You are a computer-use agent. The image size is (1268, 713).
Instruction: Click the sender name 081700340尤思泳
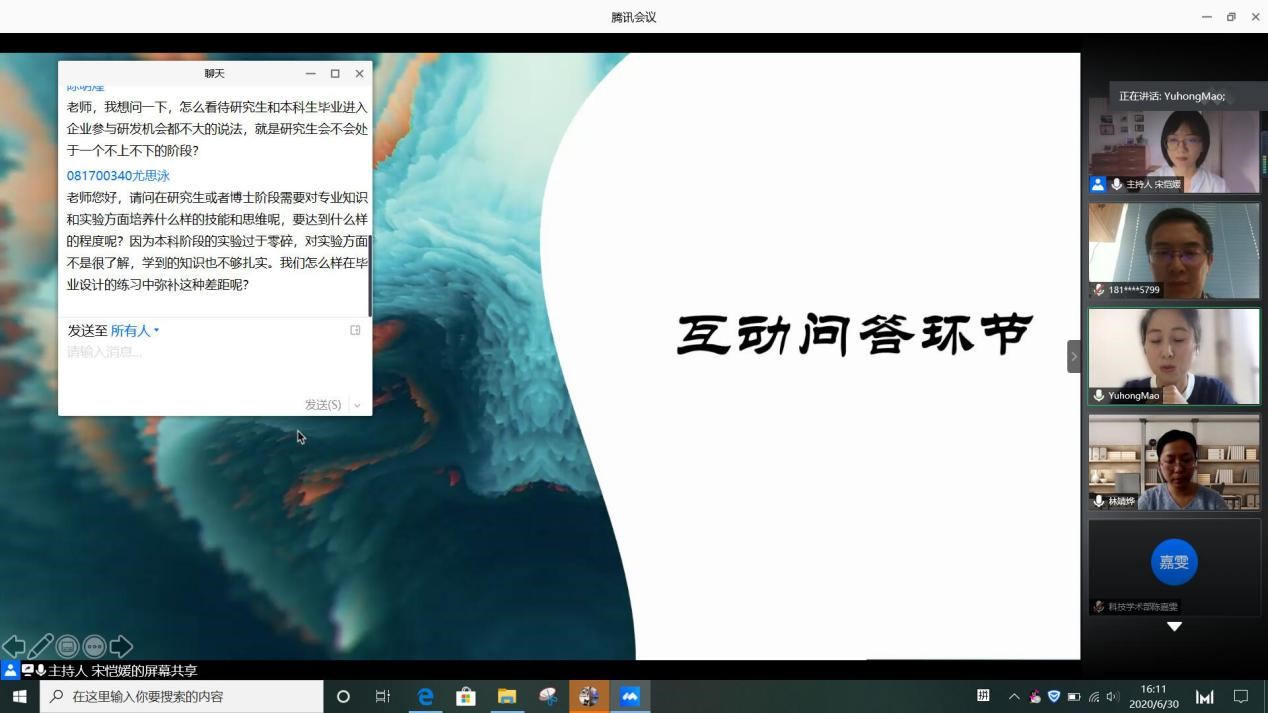click(118, 176)
